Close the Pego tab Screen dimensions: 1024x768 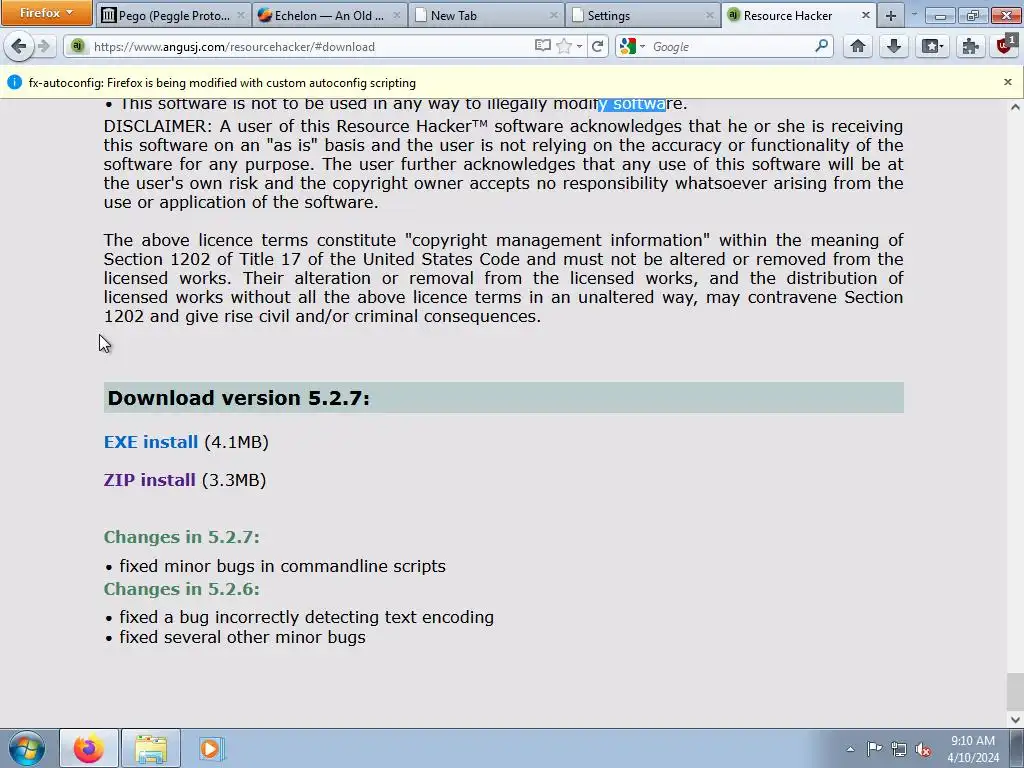click(240, 15)
